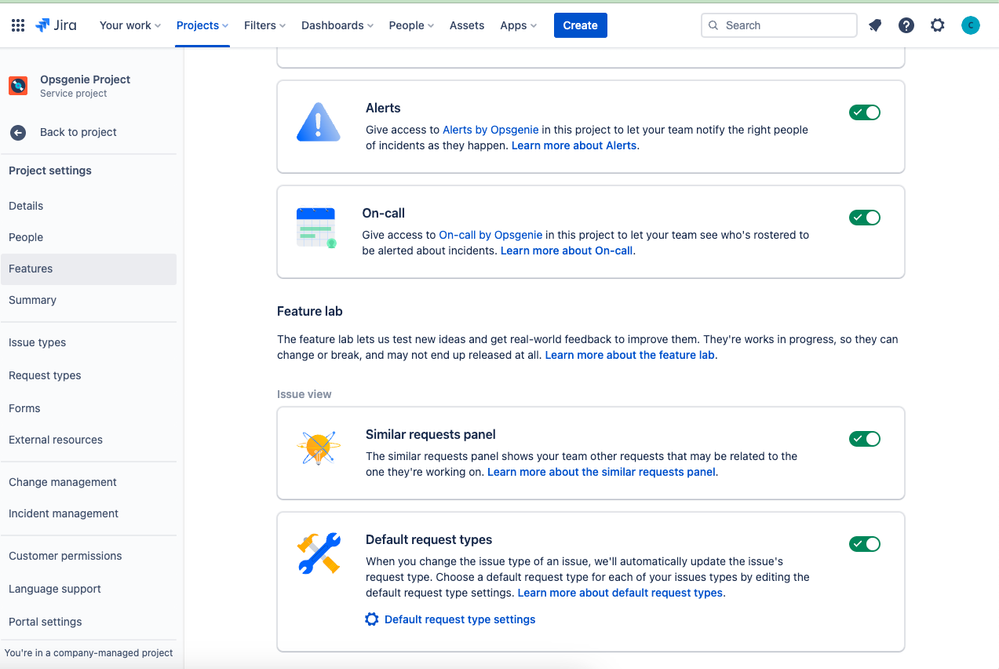Open Request types settings
This screenshot has height=669, width=999.
(x=89, y=376)
